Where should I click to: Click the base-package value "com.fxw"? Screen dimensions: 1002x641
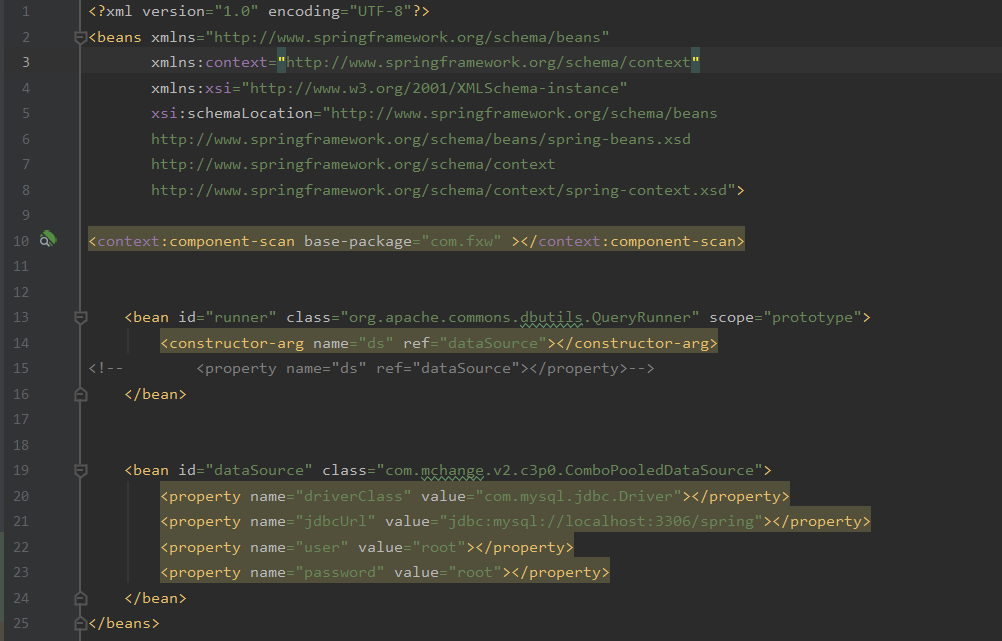(x=461, y=241)
